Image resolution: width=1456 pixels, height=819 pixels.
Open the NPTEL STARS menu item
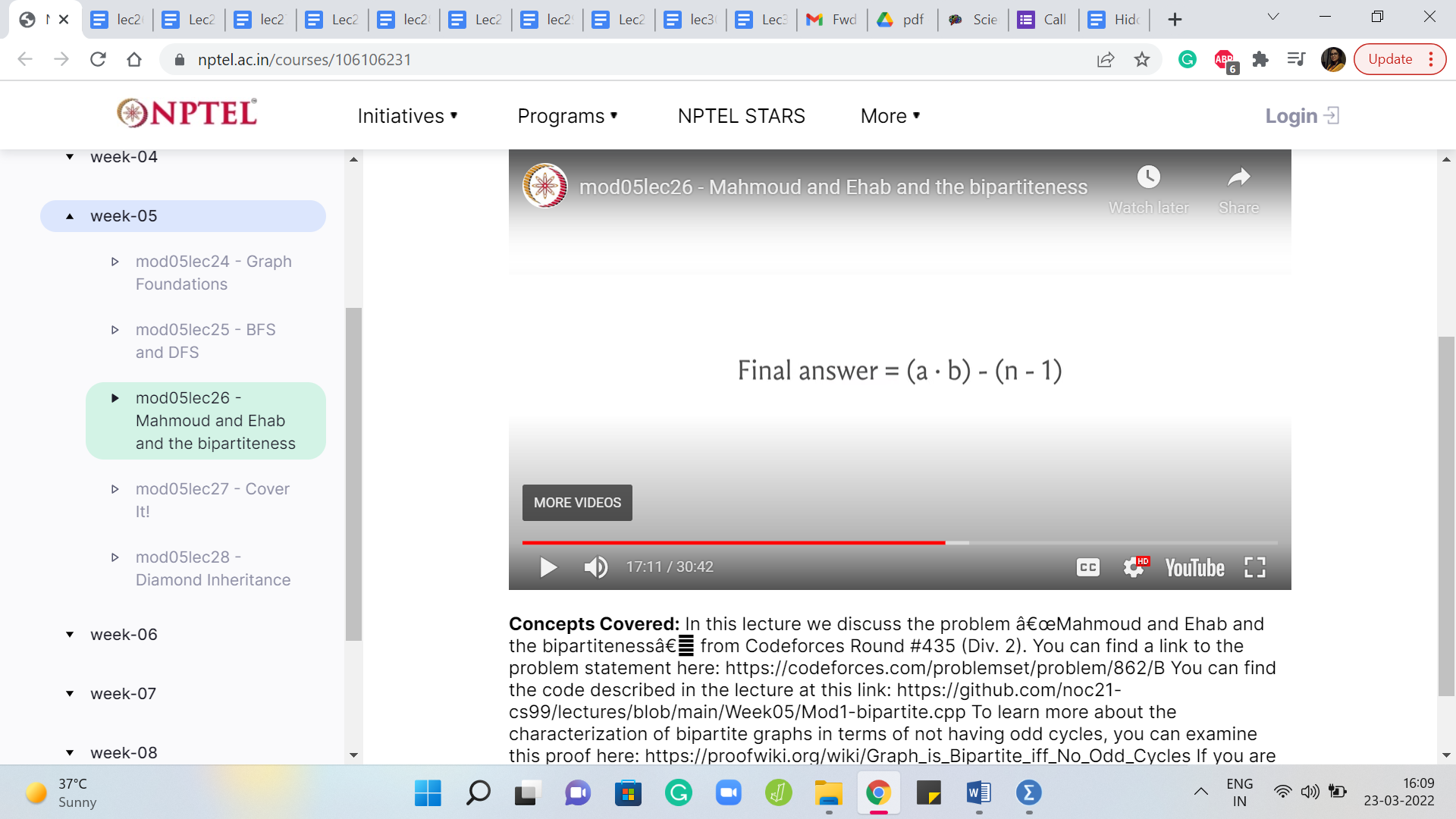coord(741,116)
